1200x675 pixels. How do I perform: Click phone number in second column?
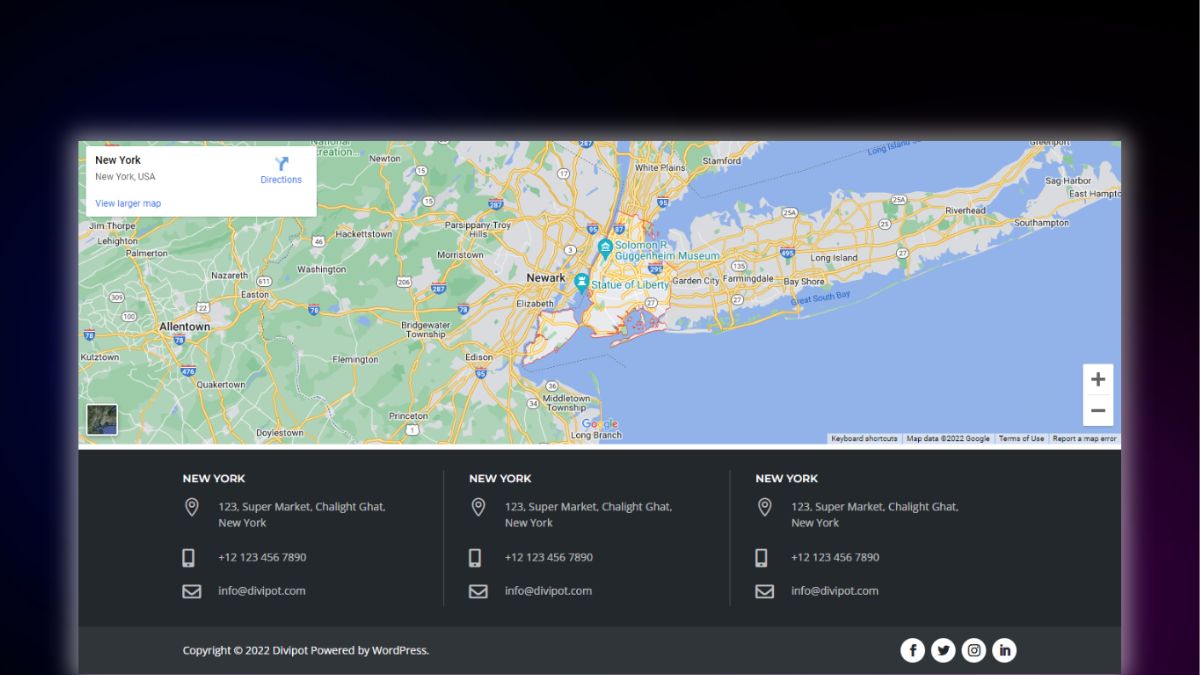(549, 557)
